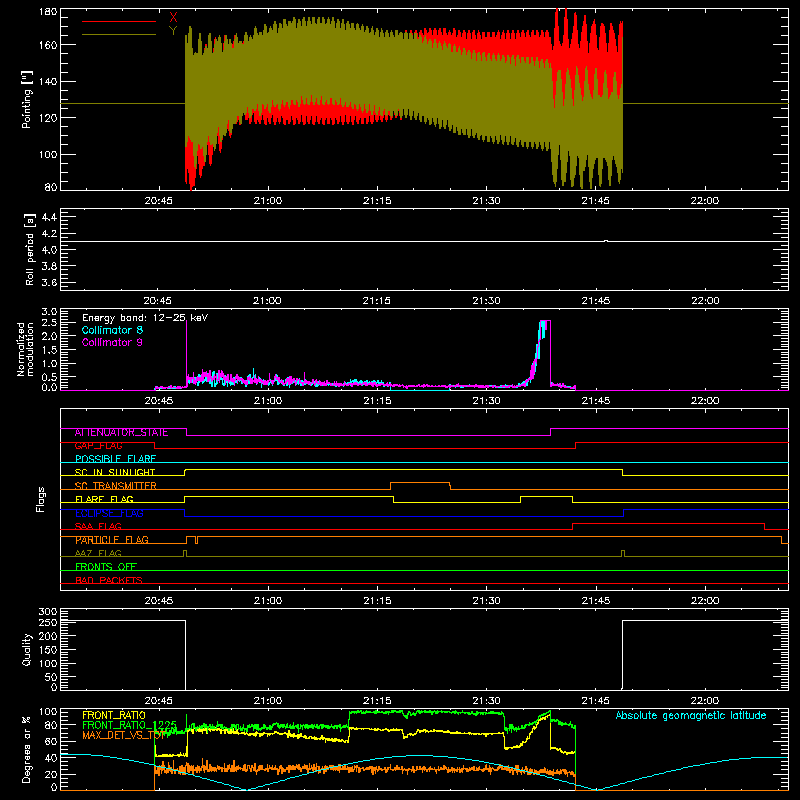Click the 300 tick on Quality axis

(48, 612)
